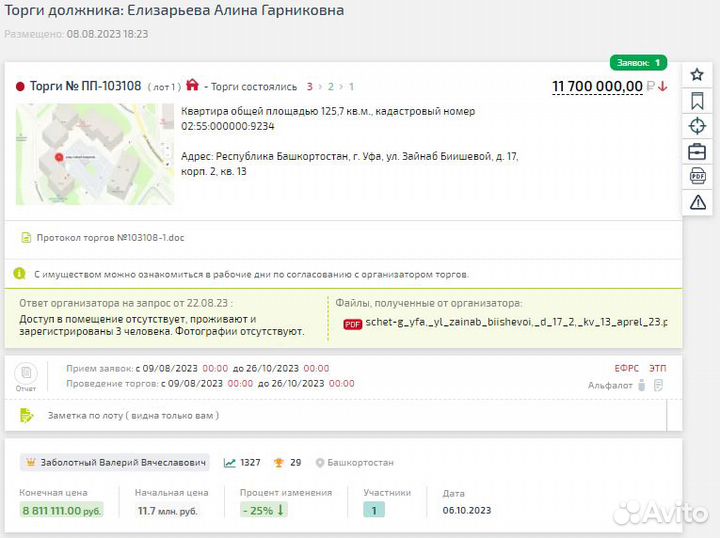
Task: Click the participants count badge 1
Action: (374, 510)
